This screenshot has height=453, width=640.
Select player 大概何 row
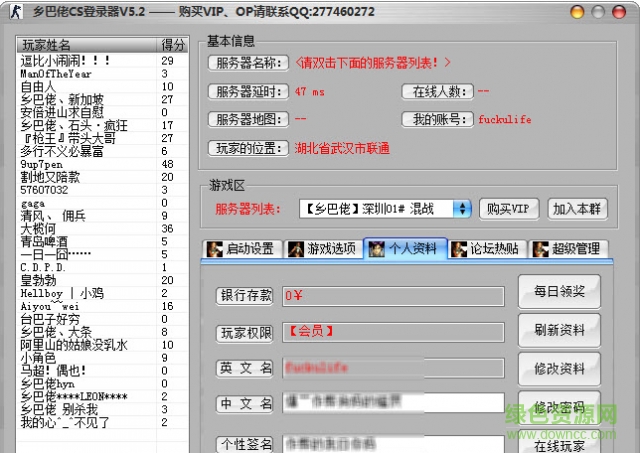(x=102, y=229)
